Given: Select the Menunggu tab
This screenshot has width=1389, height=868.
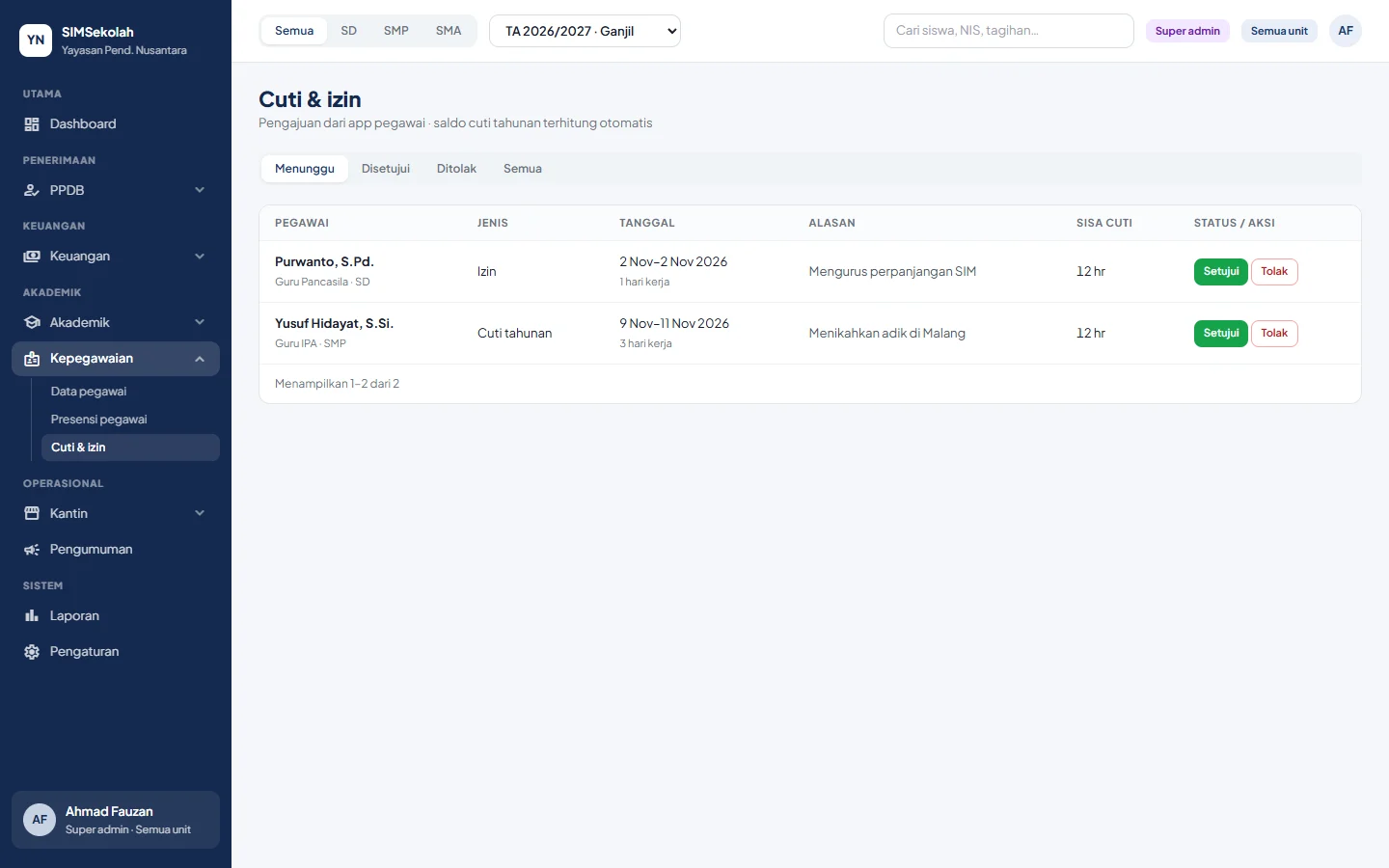Looking at the screenshot, I should 305,169.
